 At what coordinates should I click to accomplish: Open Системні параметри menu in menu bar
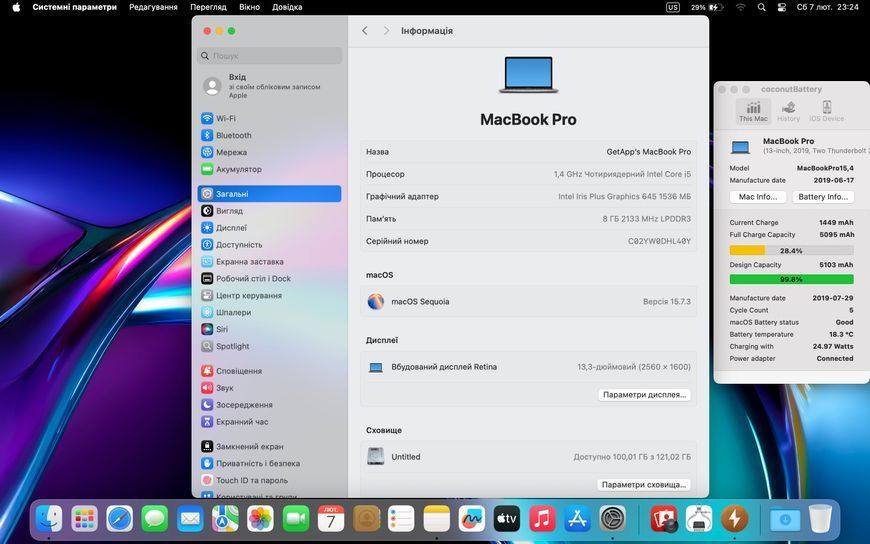tap(74, 7)
